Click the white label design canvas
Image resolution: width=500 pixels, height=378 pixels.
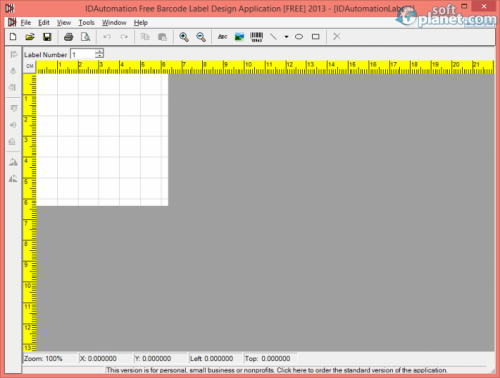tap(102, 140)
